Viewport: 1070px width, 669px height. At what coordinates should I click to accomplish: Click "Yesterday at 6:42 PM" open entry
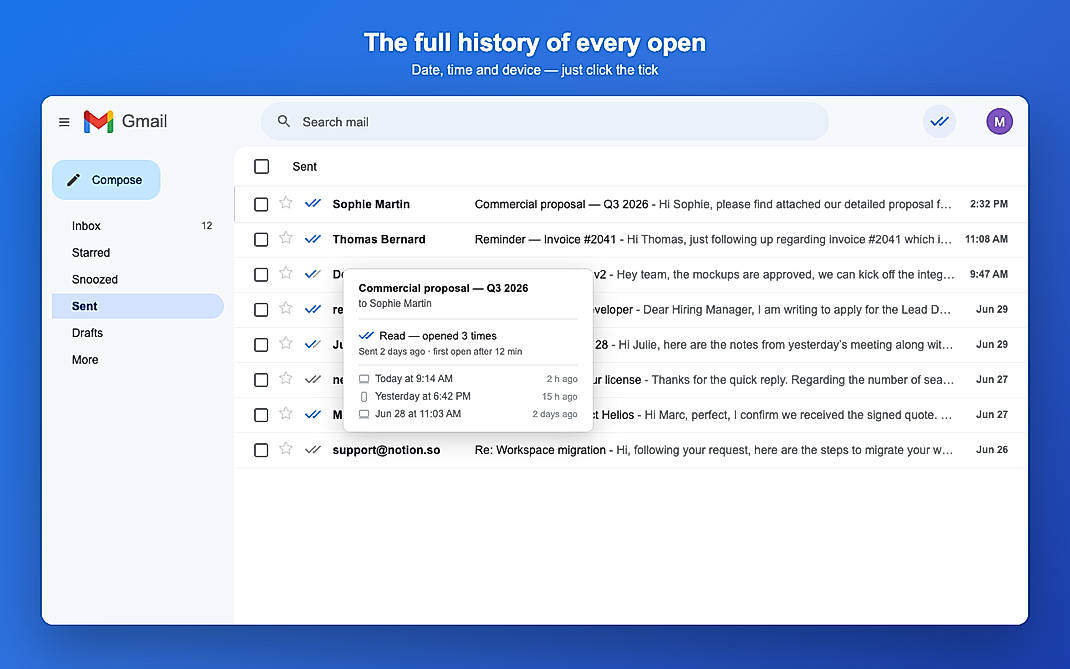click(x=422, y=397)
